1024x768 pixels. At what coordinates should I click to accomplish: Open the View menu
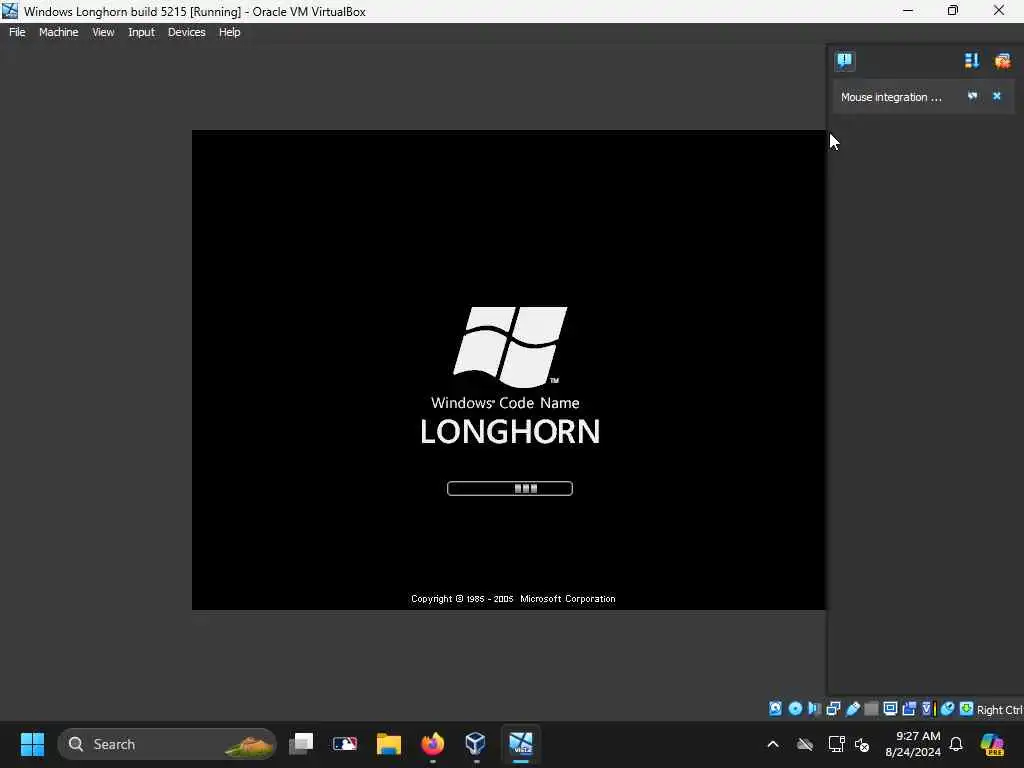(x=103, y=32)
